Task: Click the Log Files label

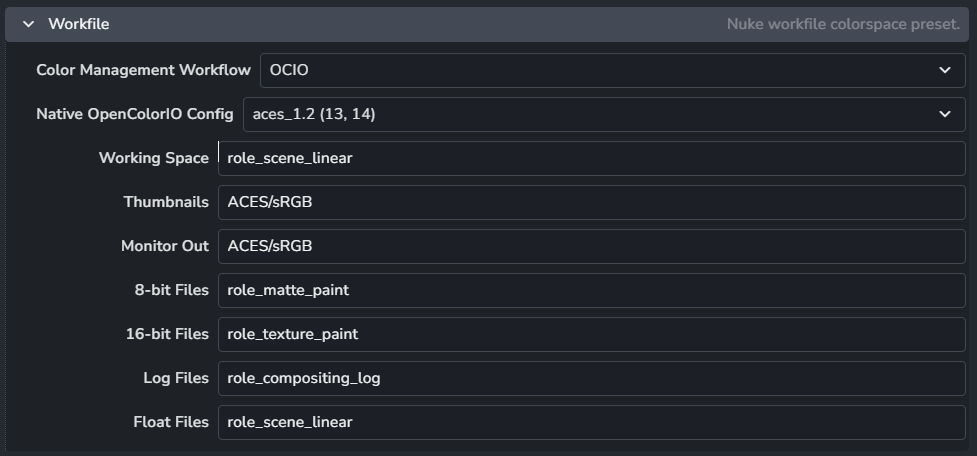Action: 176,378
